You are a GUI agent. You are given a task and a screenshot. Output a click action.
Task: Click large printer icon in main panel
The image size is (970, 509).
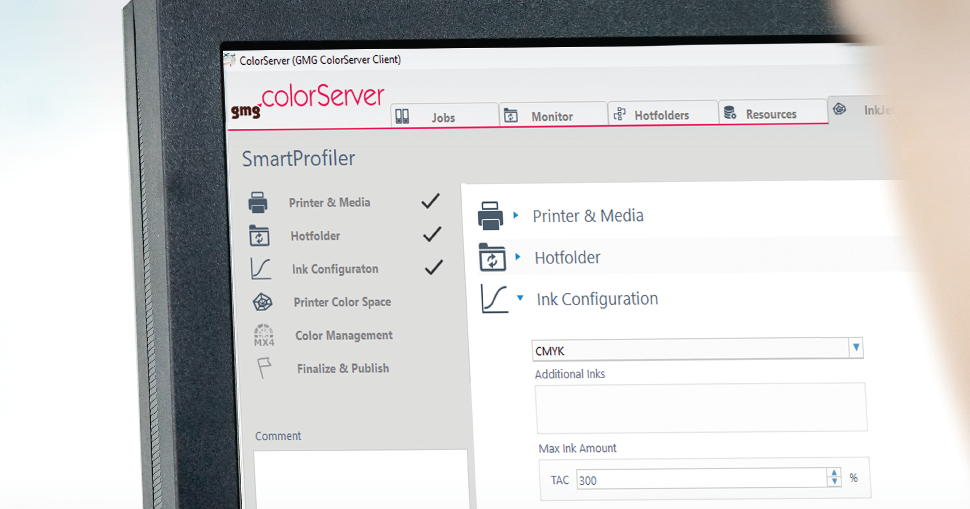click(491, 216)
